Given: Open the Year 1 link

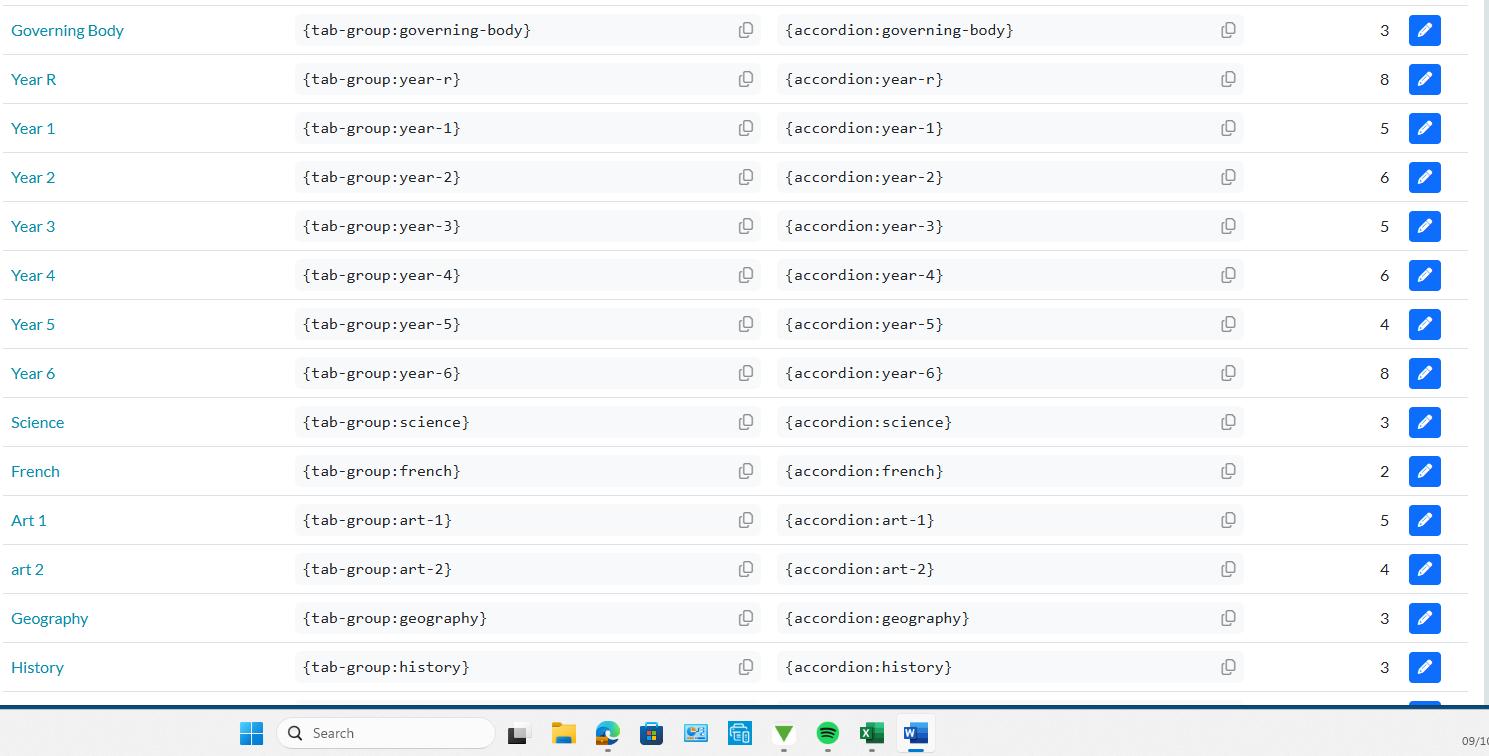Looking at the screenshot, I should coord(33,128).
